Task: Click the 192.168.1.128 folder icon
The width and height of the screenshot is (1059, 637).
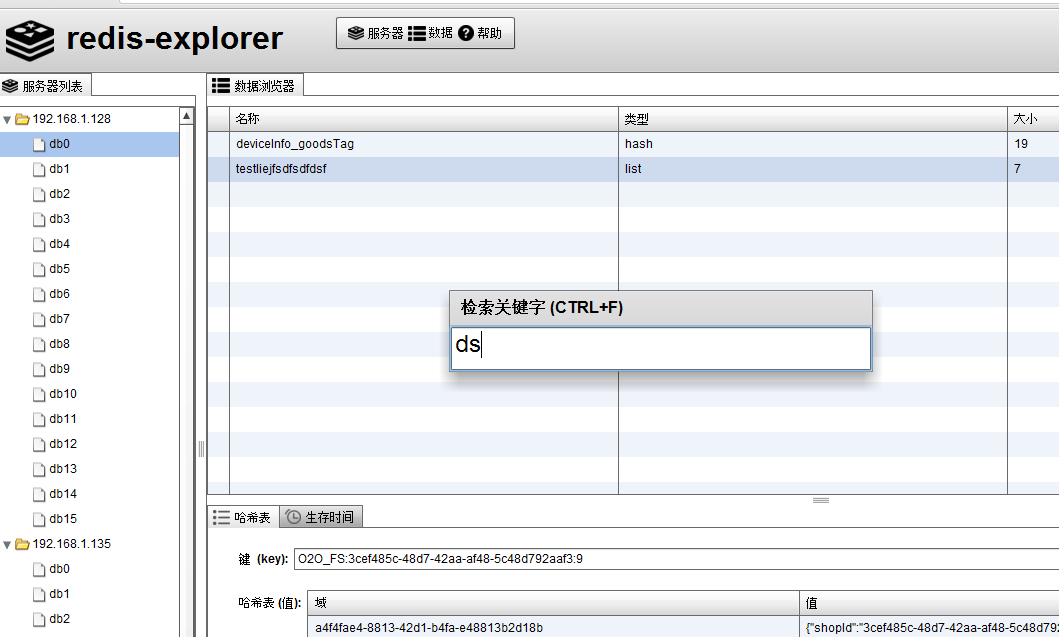Action: point(22,120)
